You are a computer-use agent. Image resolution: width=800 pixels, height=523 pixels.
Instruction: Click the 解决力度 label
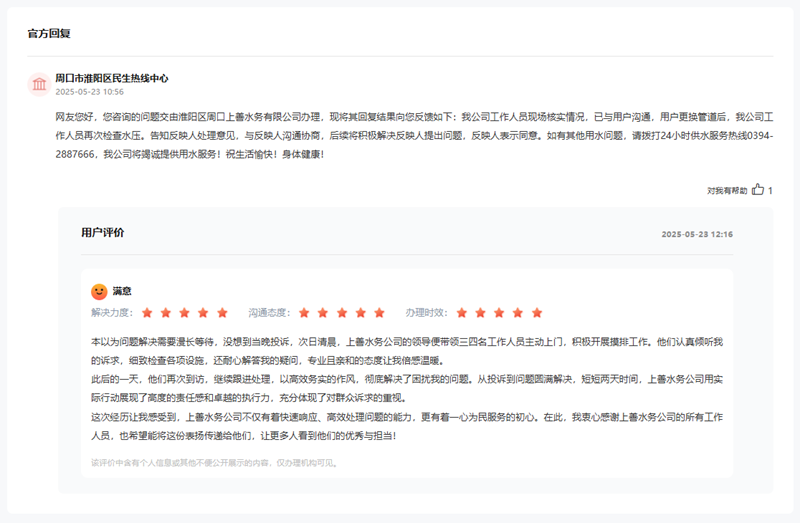[x=112, y=312]
